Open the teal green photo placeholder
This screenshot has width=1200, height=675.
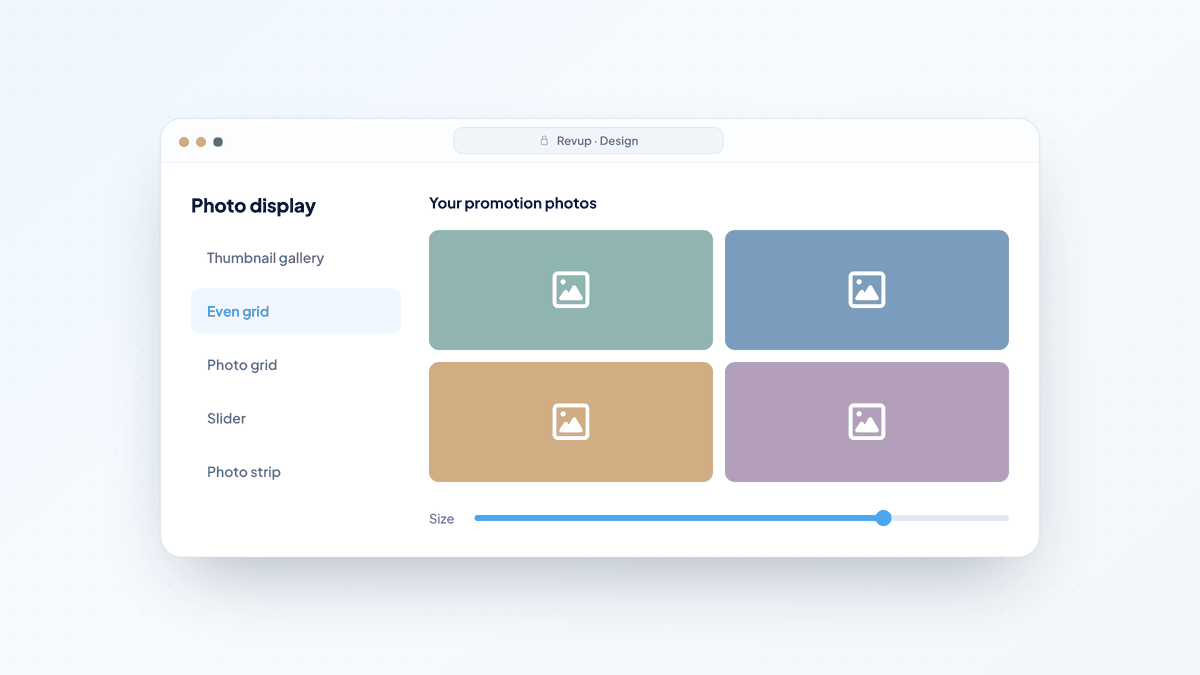[571, 290]
